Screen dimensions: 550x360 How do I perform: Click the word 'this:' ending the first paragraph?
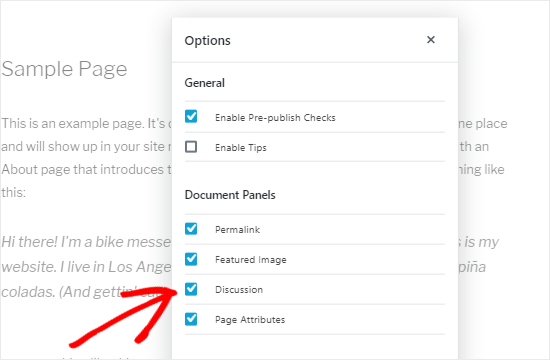(13, 192)
